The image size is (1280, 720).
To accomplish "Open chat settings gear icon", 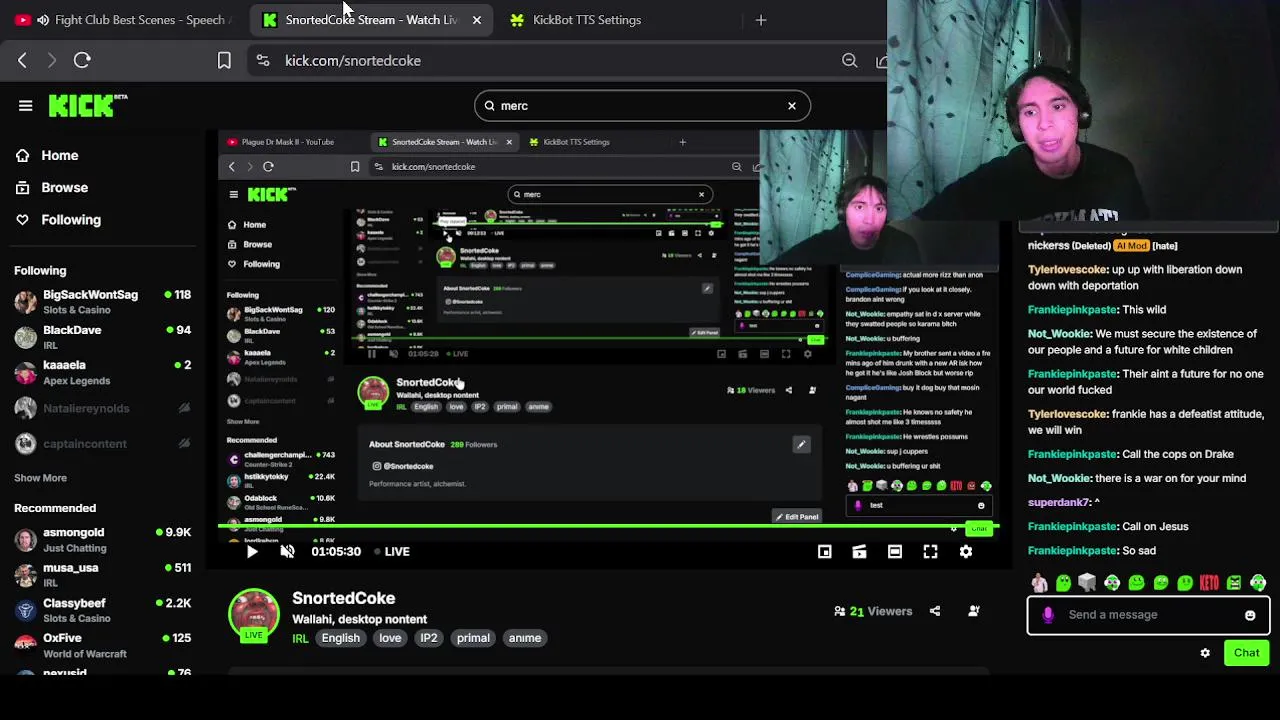I will click(1205, 653).
